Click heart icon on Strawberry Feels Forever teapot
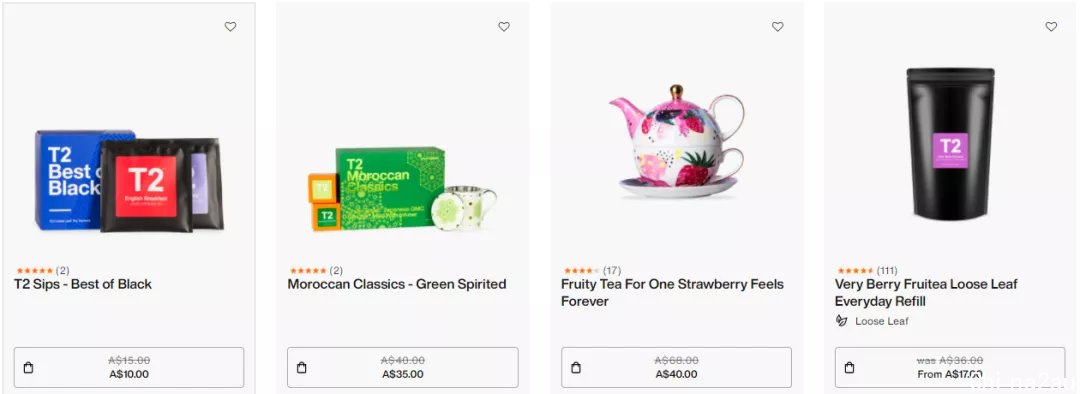Image resolution: width=1080 pixels, height=394 pixels. [x=778, y=27]
